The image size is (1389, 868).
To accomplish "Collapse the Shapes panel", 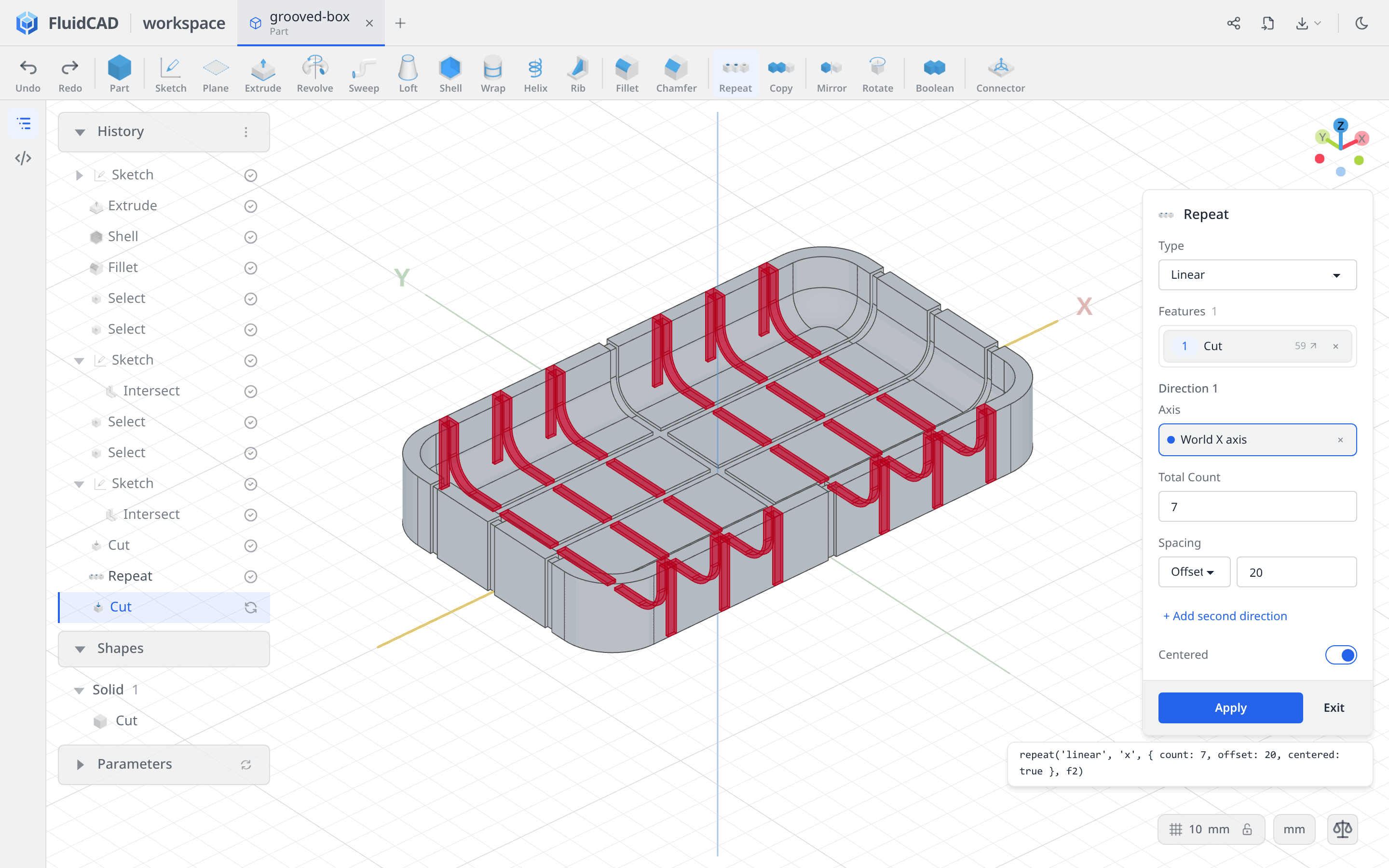I will tap(80, 649).
